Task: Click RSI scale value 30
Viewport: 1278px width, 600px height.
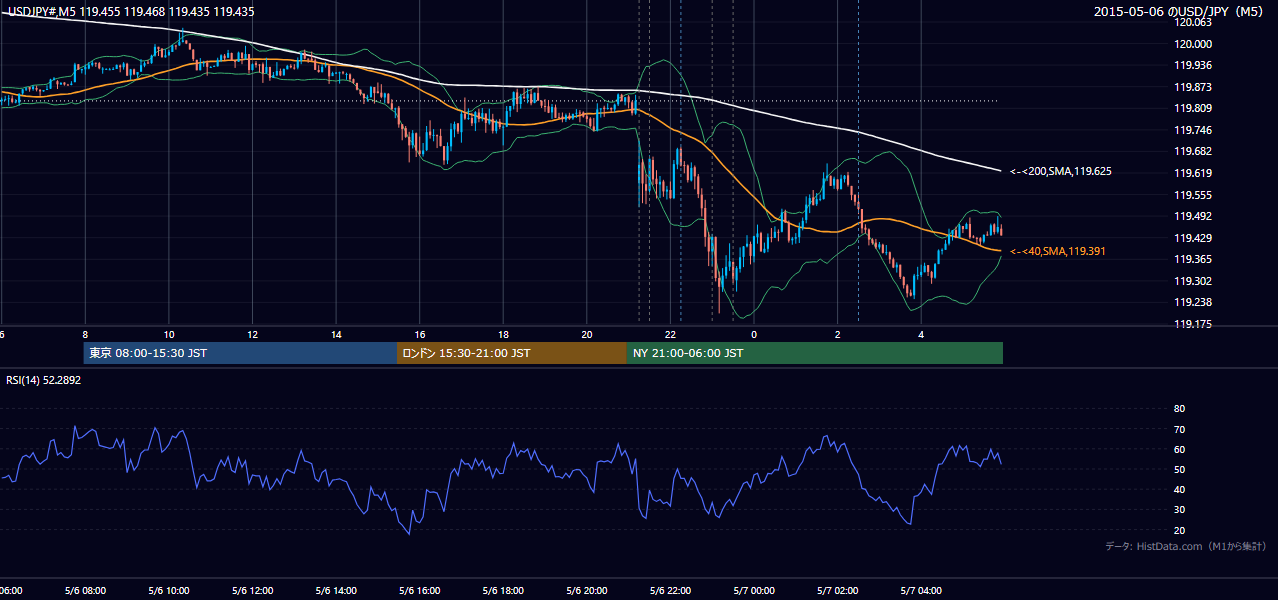Action: pos(1179,510)
